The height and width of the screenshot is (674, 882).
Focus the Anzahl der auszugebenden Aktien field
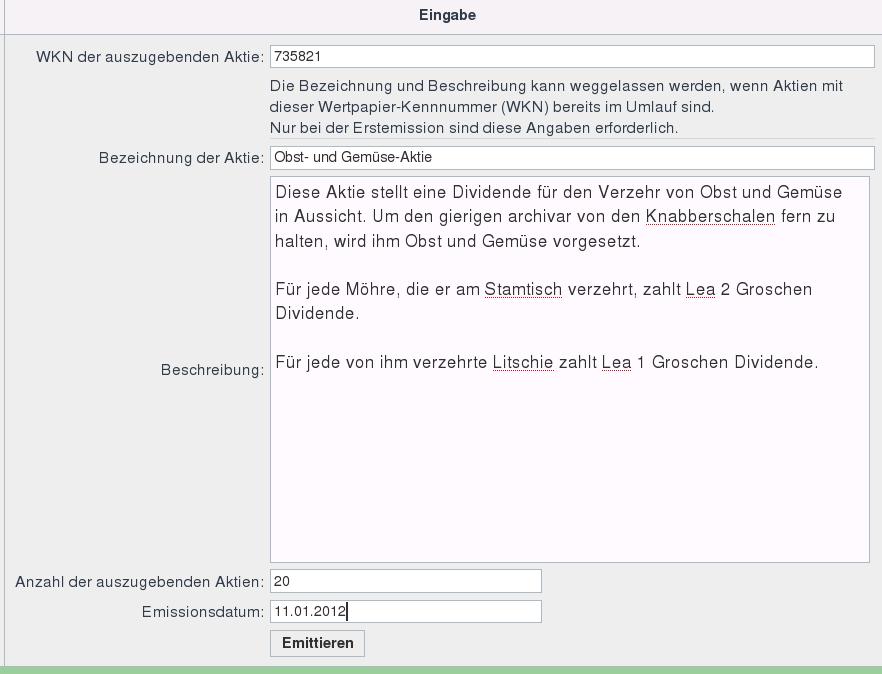[405, 581]
